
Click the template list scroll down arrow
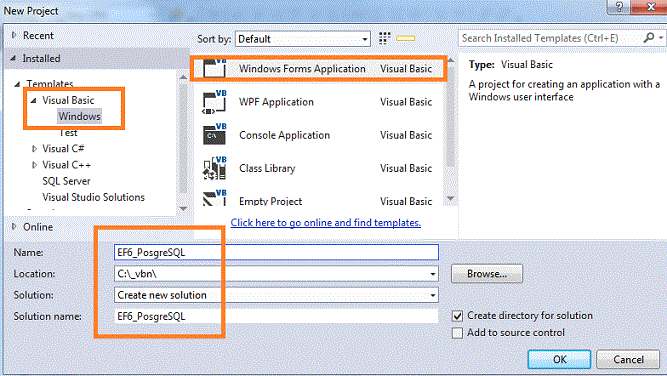[450, 198]
